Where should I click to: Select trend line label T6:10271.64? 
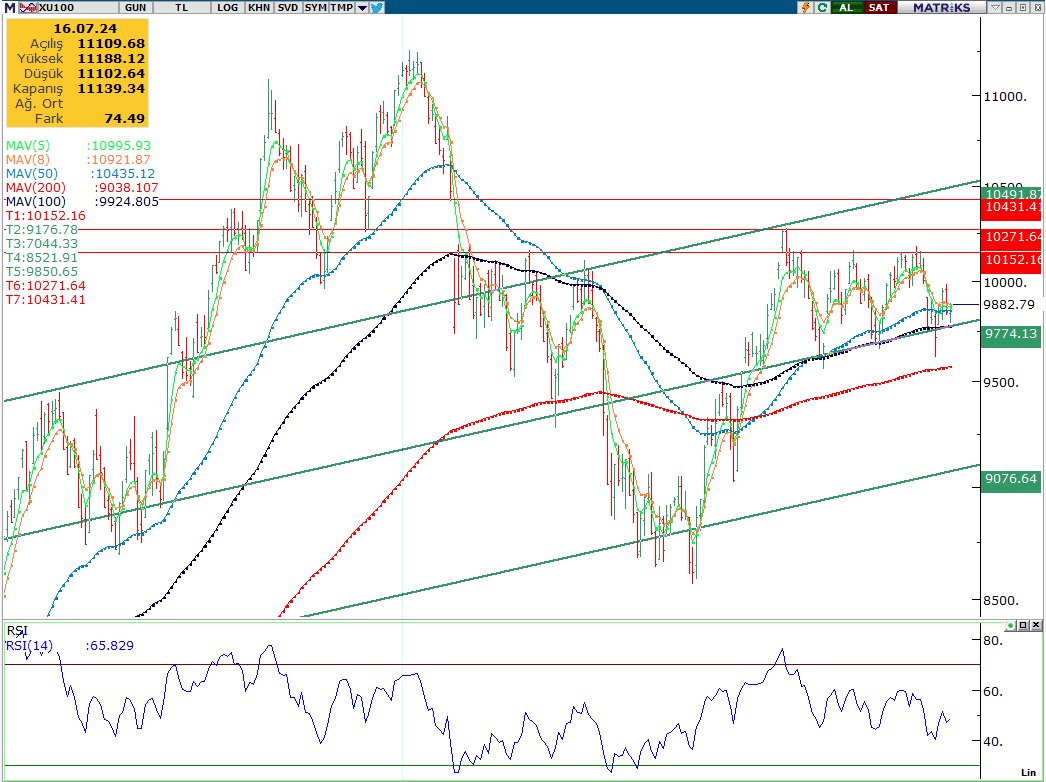click(x=45, y=286)
